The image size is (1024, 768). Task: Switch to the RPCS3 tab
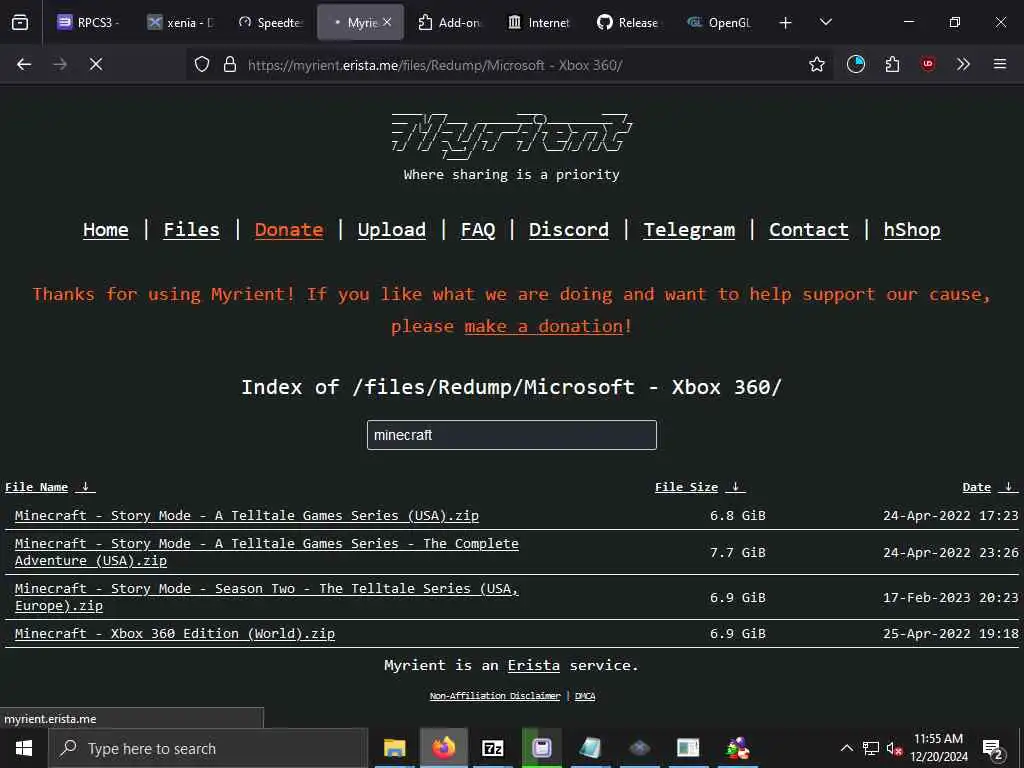click(90, 22)
